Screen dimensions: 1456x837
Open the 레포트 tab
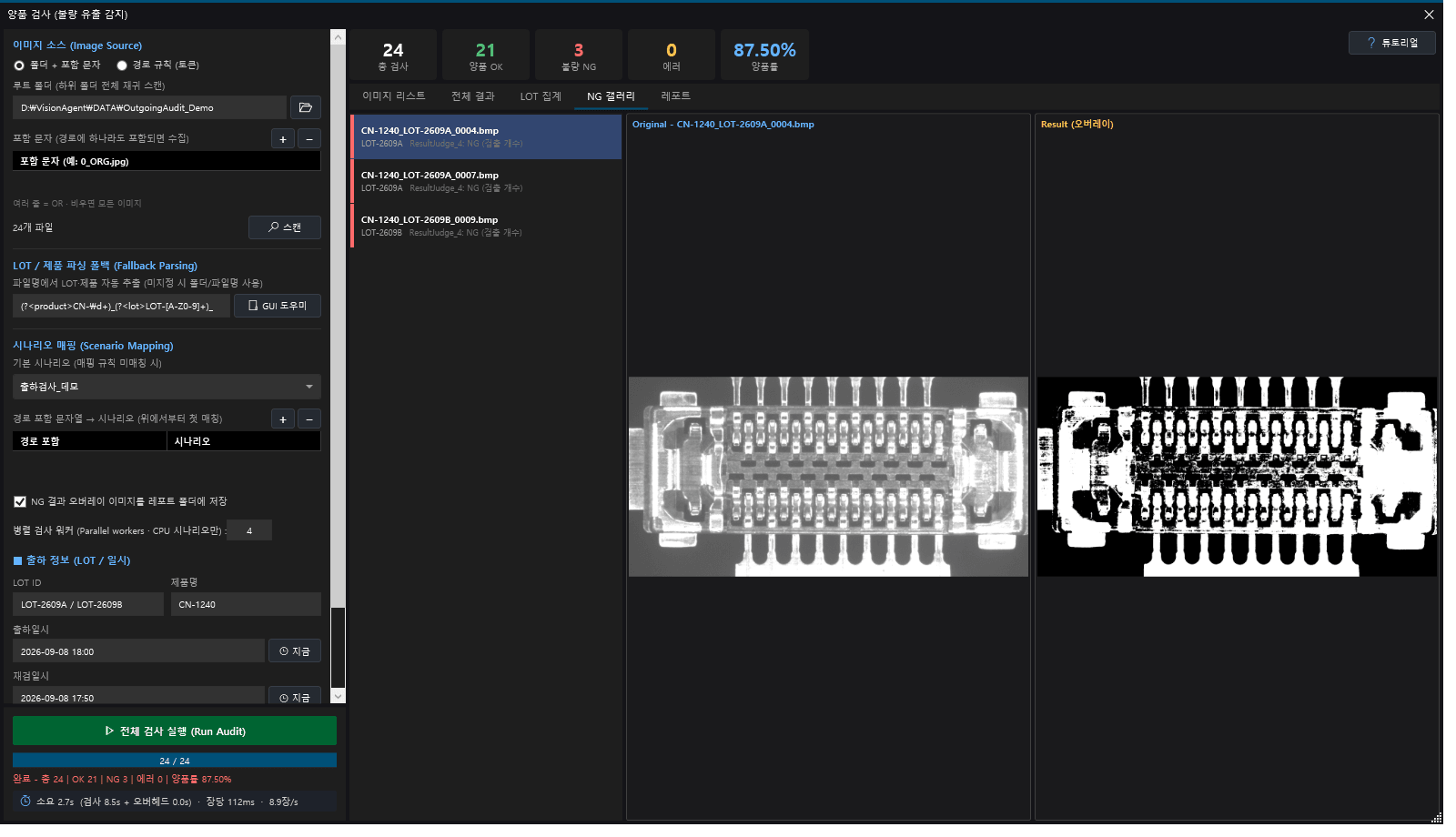pos(675,96)
